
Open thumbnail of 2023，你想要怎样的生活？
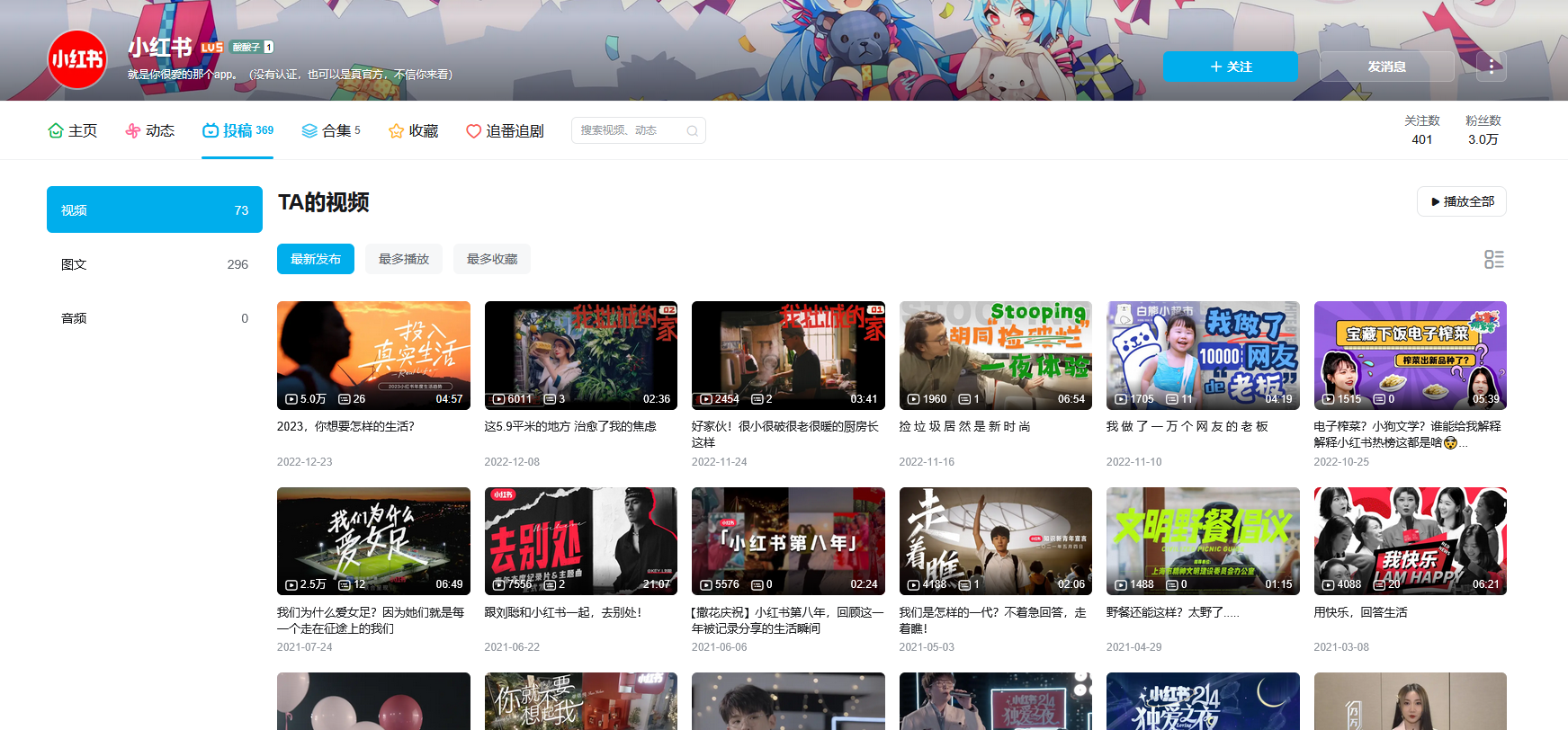tap(373, 355)
